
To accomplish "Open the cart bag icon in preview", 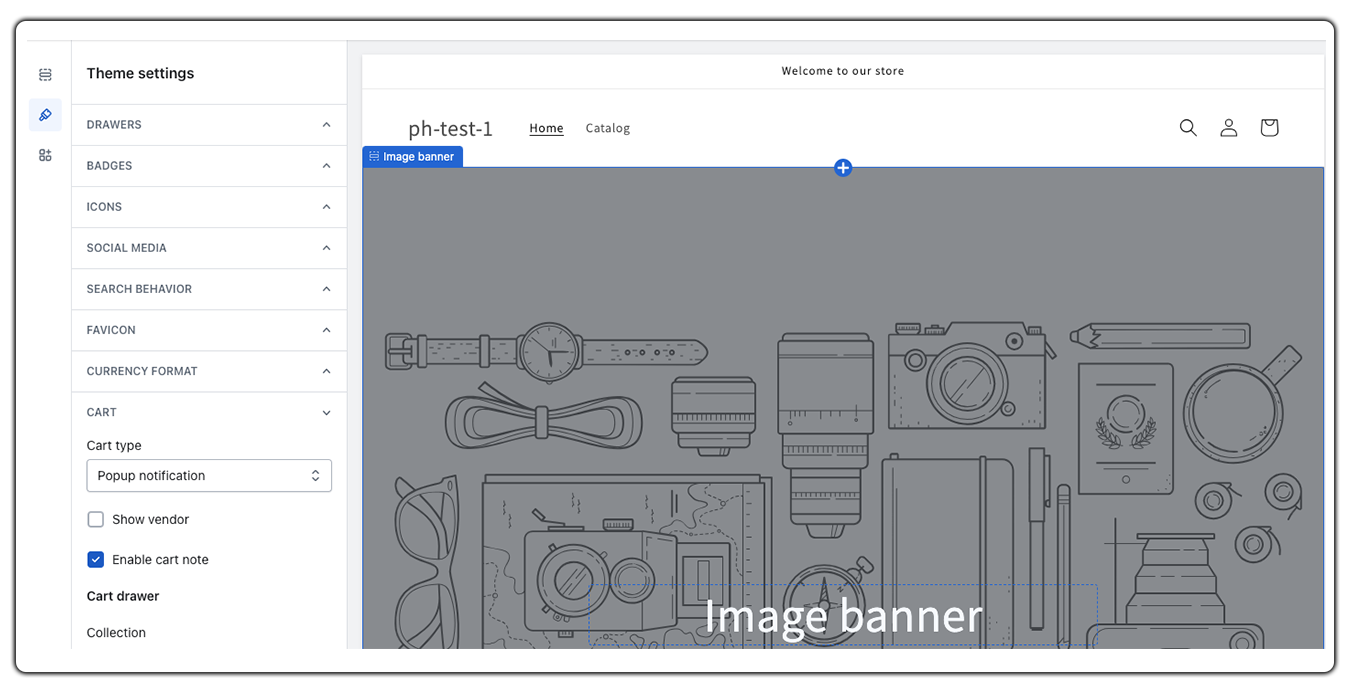I will click(x=1269, y=128).
